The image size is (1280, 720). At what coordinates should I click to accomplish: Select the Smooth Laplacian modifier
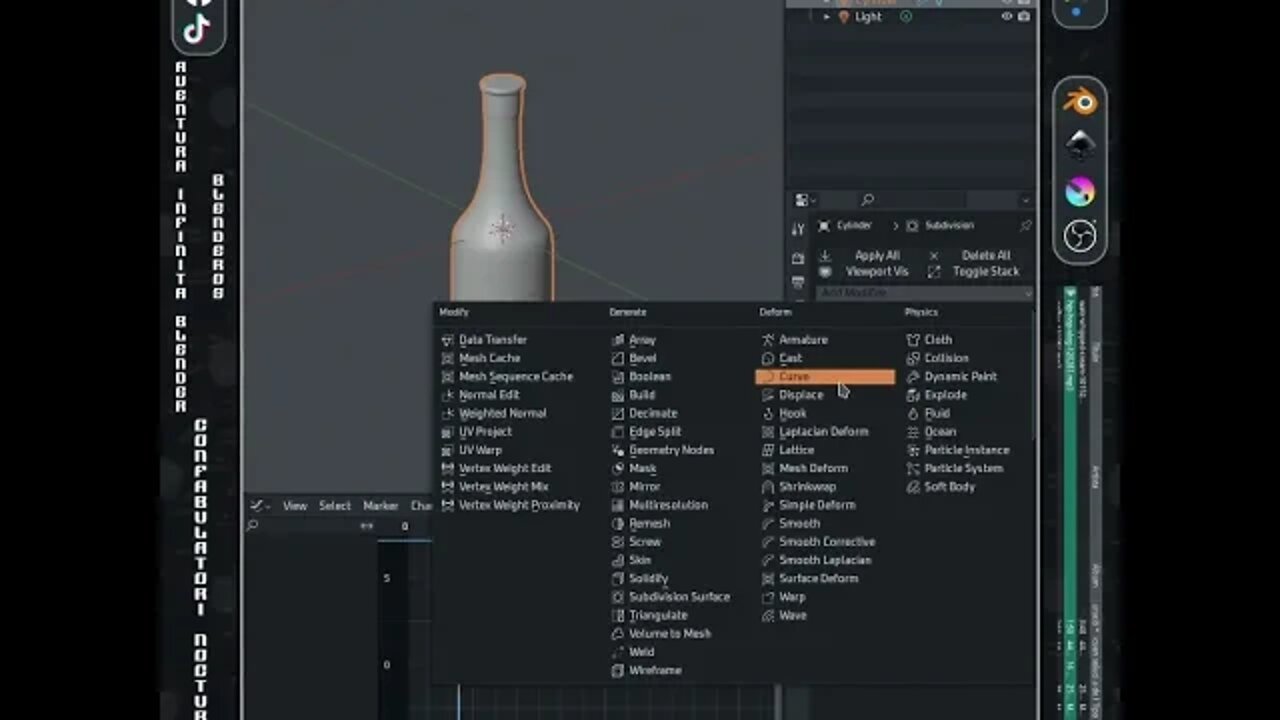825,561
